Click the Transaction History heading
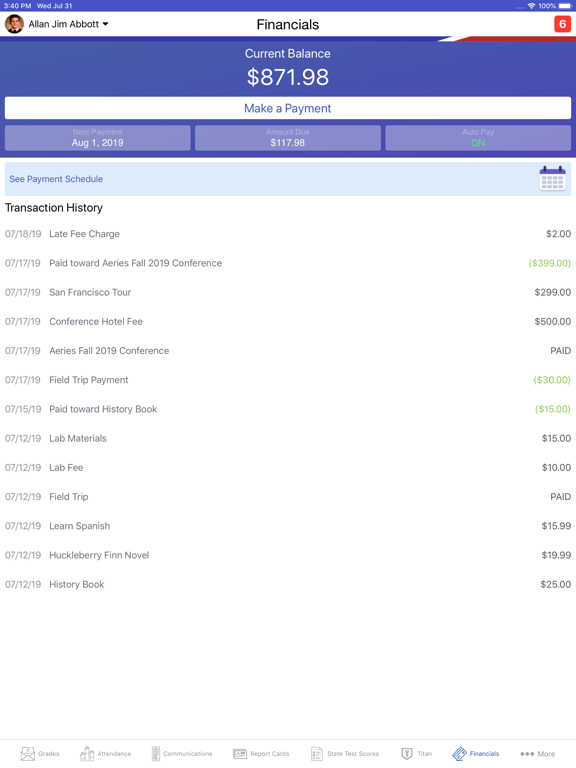576x768 pixels. click(54, 208)
